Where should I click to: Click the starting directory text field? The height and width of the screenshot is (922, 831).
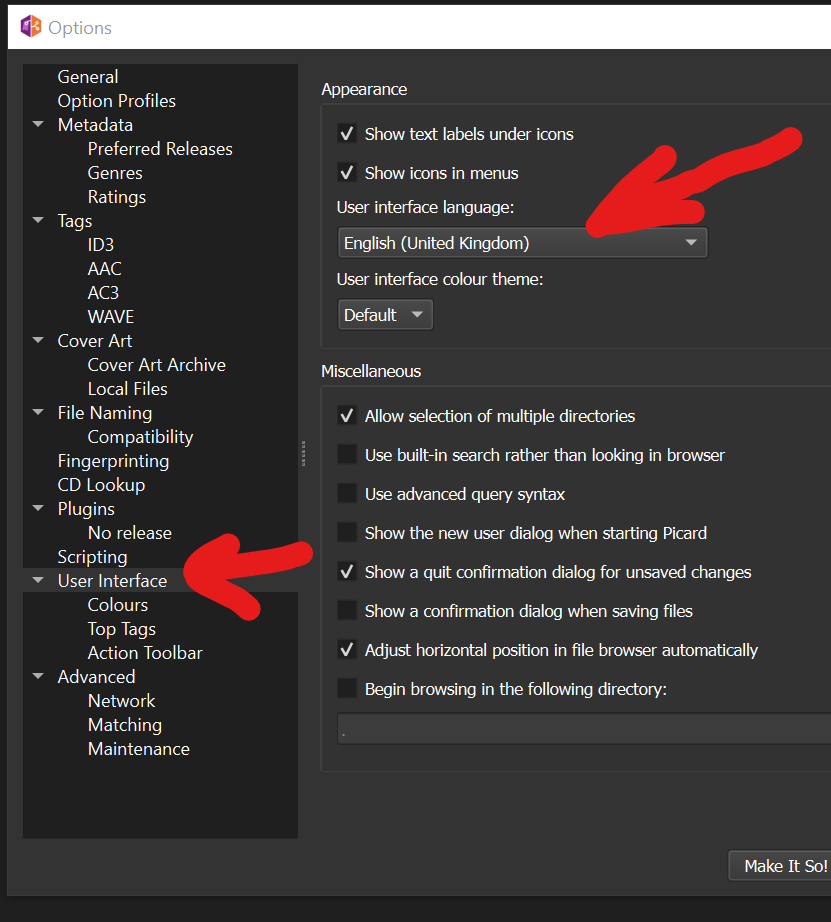coord(582,729)
